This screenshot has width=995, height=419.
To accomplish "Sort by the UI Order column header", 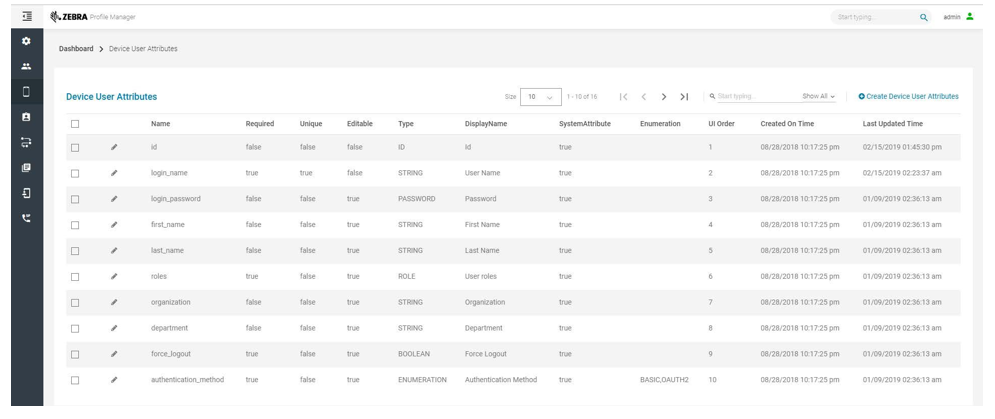I will (x=721, y=124).
